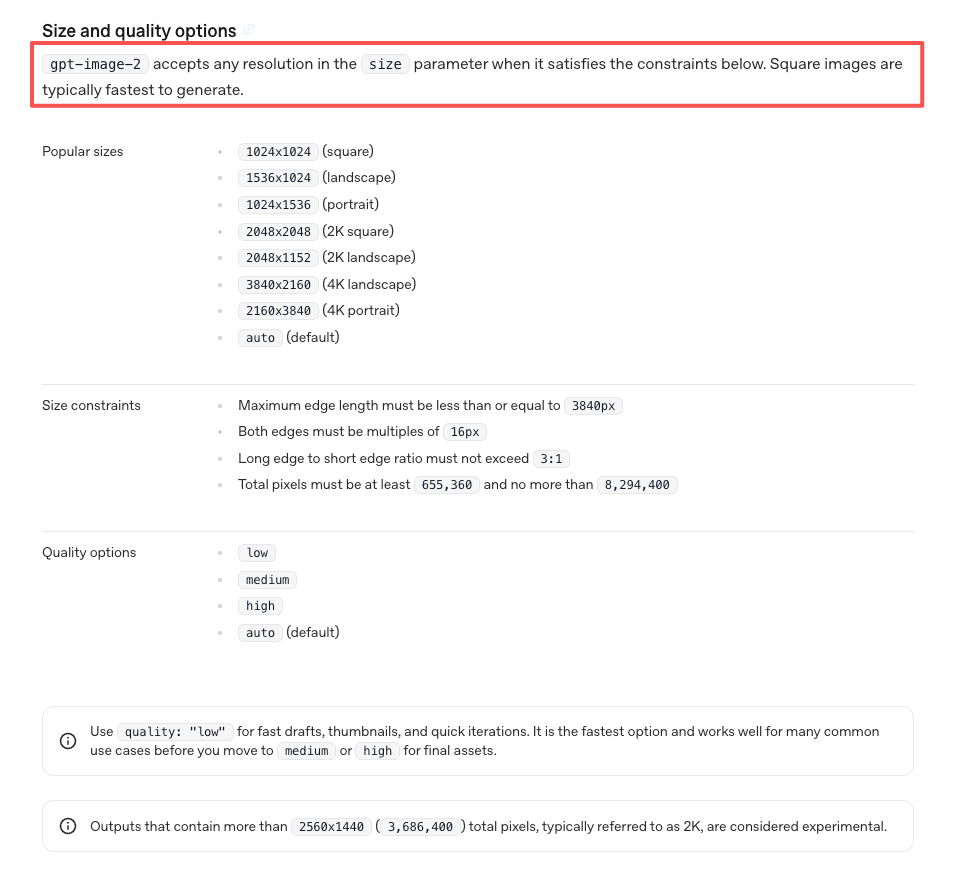Click the info icon in the experimental outputs note
This screenshot has width=957, height=884.
coord(68,826)
